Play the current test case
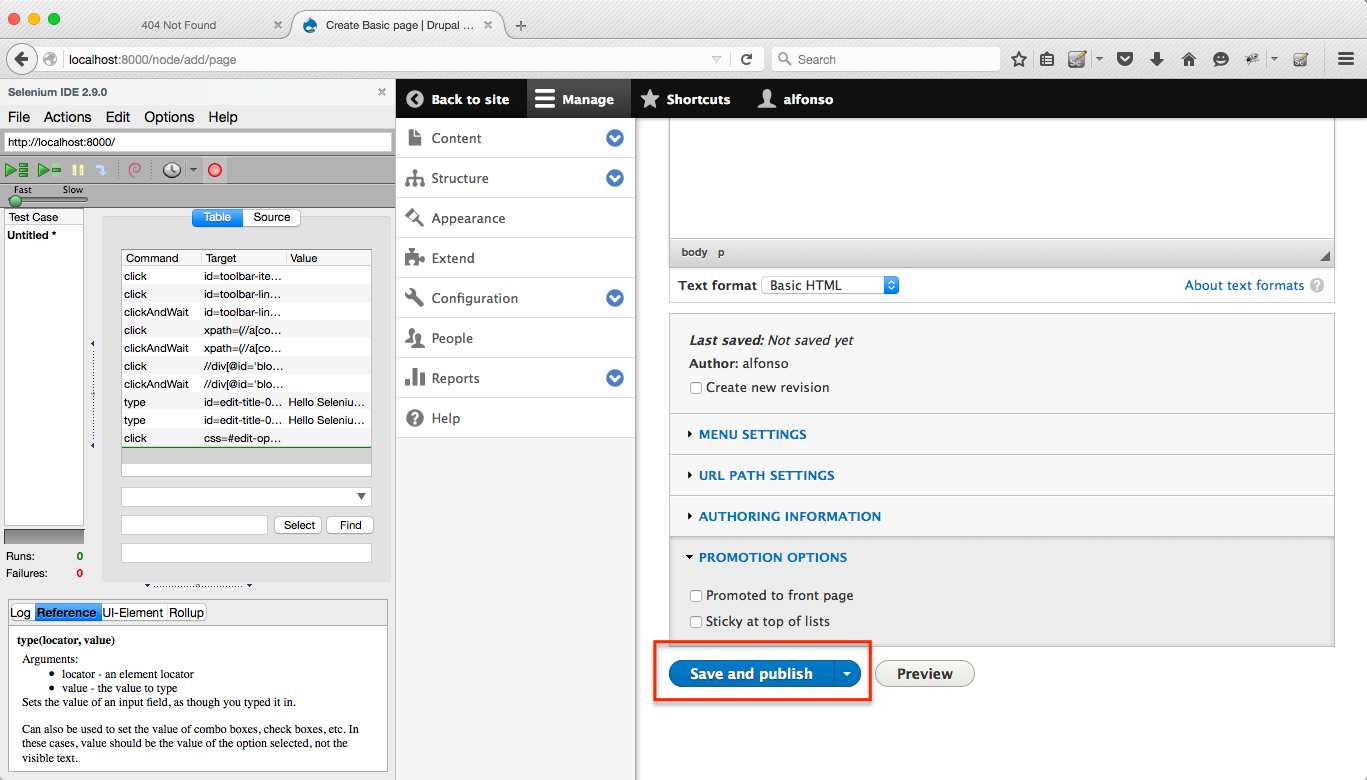1367x780 pixels. tap(50, 170)
